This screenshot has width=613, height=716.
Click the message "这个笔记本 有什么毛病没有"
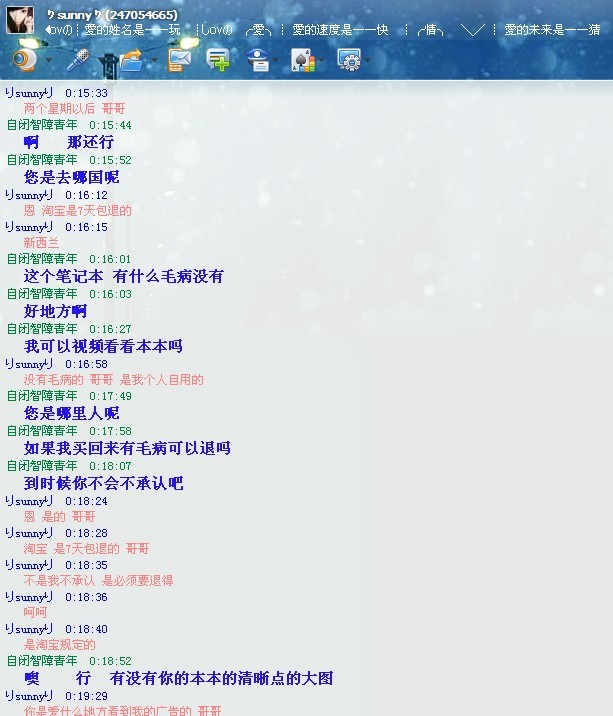coord(124,276)
